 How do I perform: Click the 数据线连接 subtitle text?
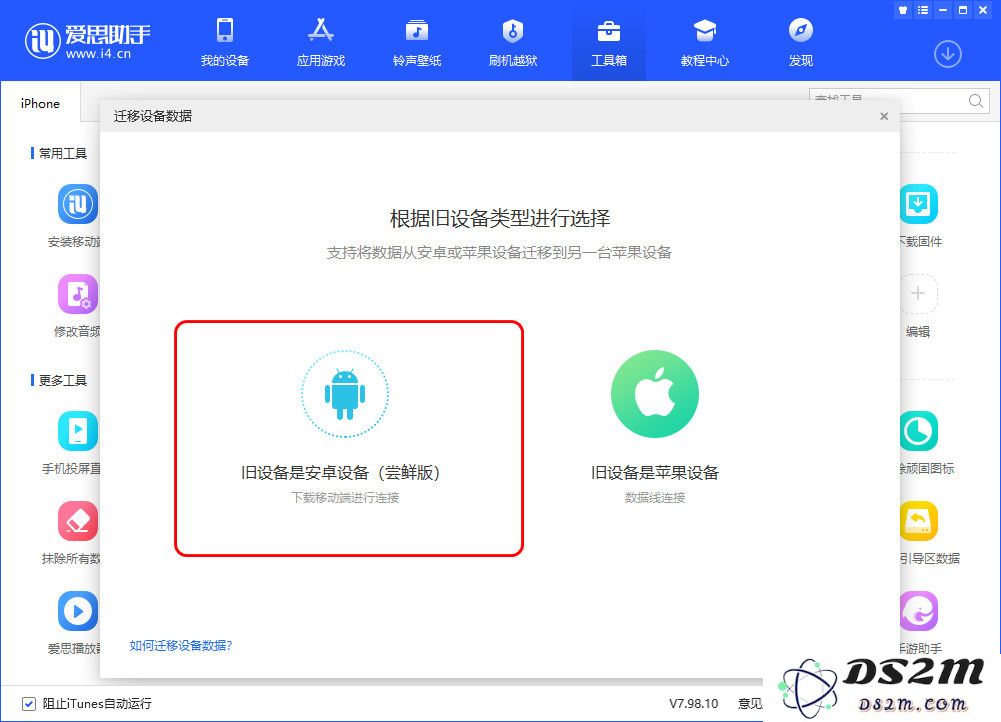[x=654, y=497]
